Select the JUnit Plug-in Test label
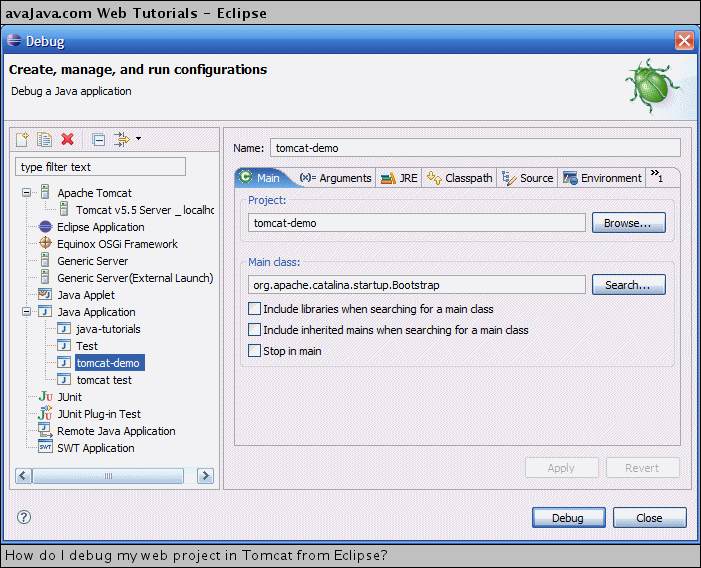 click(99, 414)
